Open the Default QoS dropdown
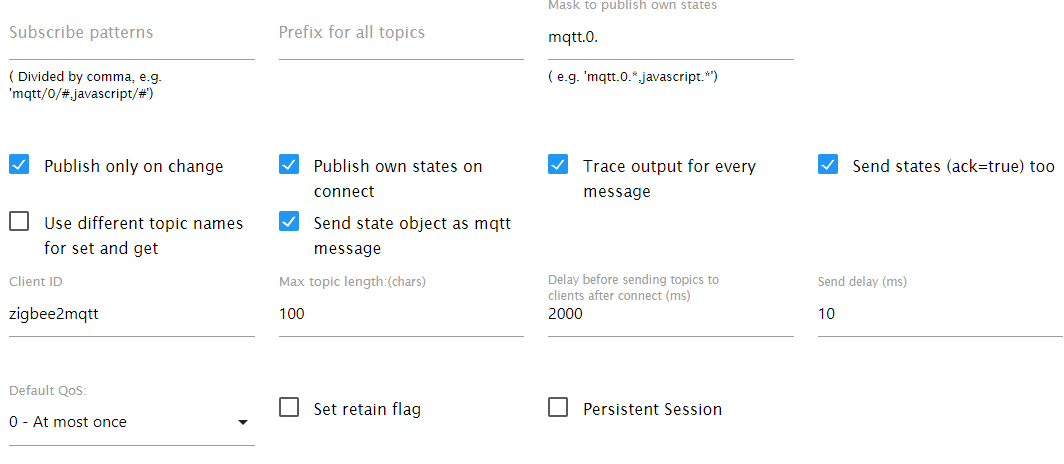Image resolution: width=1064 pixels, height=464 pixels. pos(132,422)
